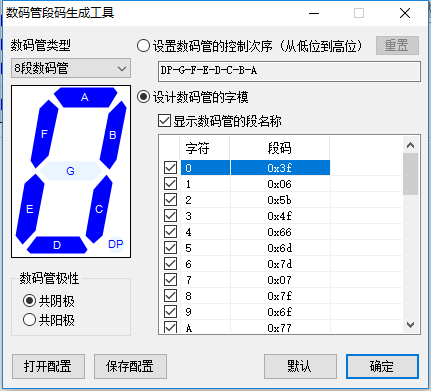
Task: Toggle middle segment G on the display
Action: 71,171
